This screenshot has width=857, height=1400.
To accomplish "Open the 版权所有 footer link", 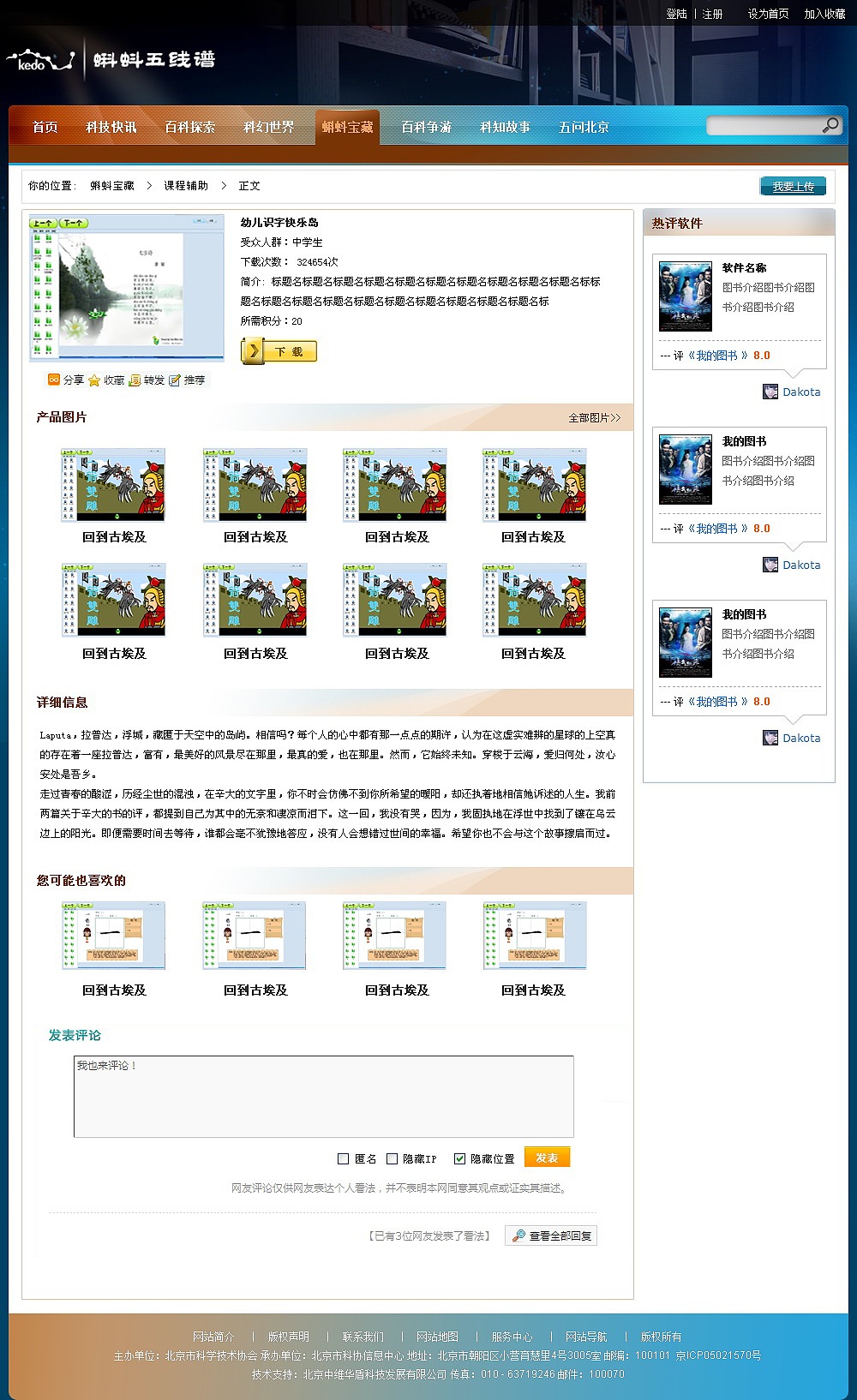I will tap(662, 1337).
